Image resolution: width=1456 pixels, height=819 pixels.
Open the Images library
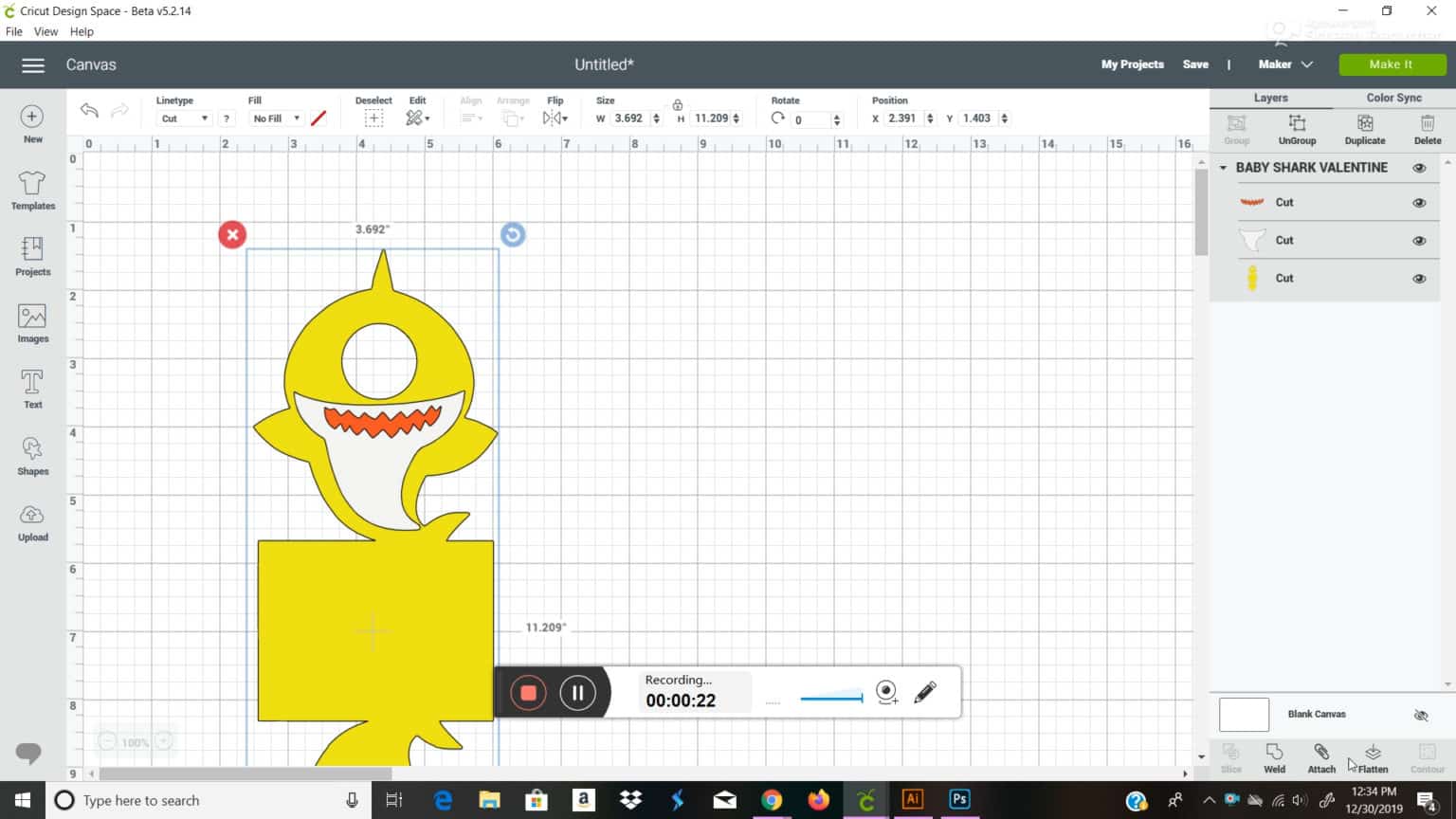click(x=32, y=323)
